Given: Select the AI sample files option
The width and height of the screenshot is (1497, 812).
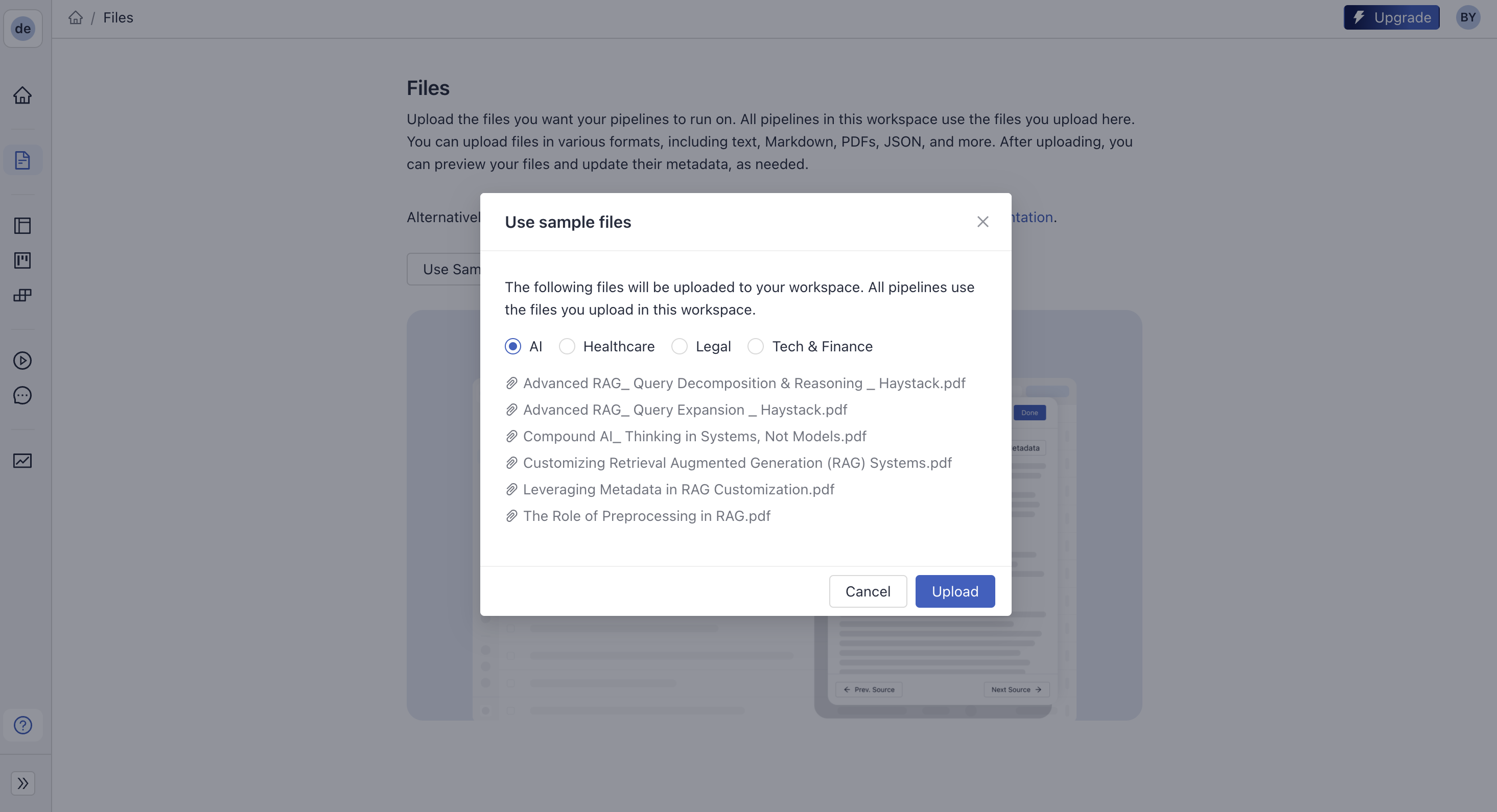Looking at the screenshot, I should point(512,347).
